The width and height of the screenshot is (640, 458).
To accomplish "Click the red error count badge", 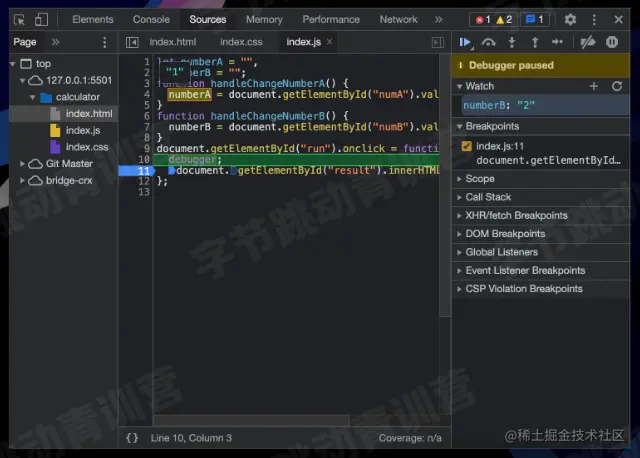I will coord(483,20).
